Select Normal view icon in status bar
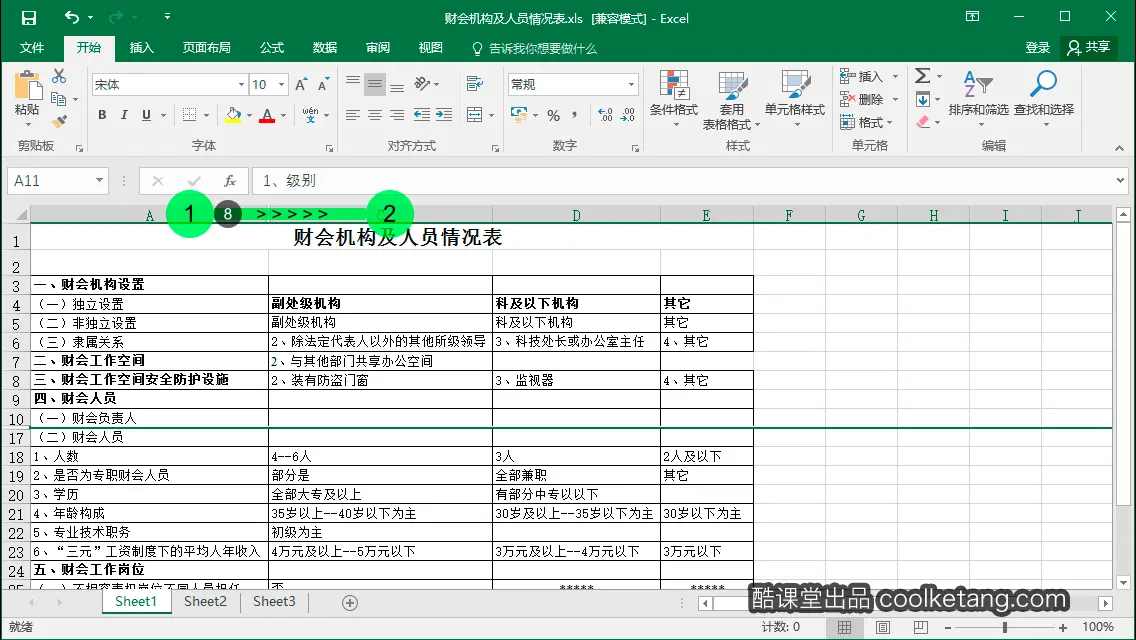This screenshot has width=1136, height=640. (x=845, y=627)
